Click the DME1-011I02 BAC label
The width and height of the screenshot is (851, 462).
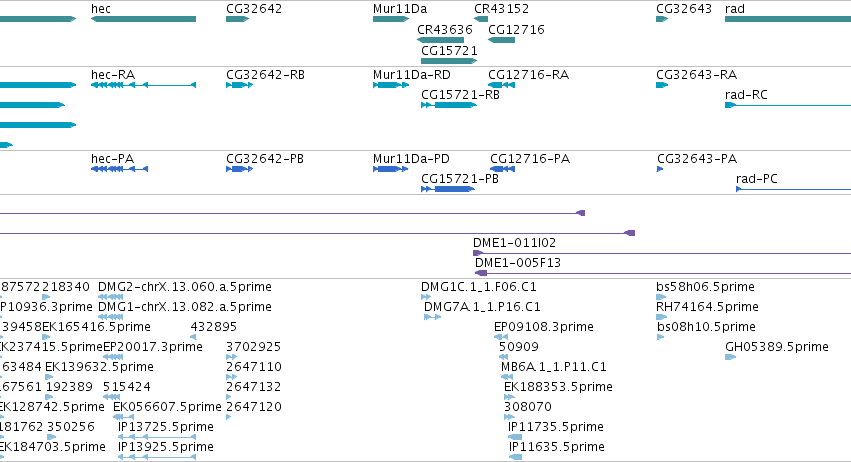click(x=515, y=243)
